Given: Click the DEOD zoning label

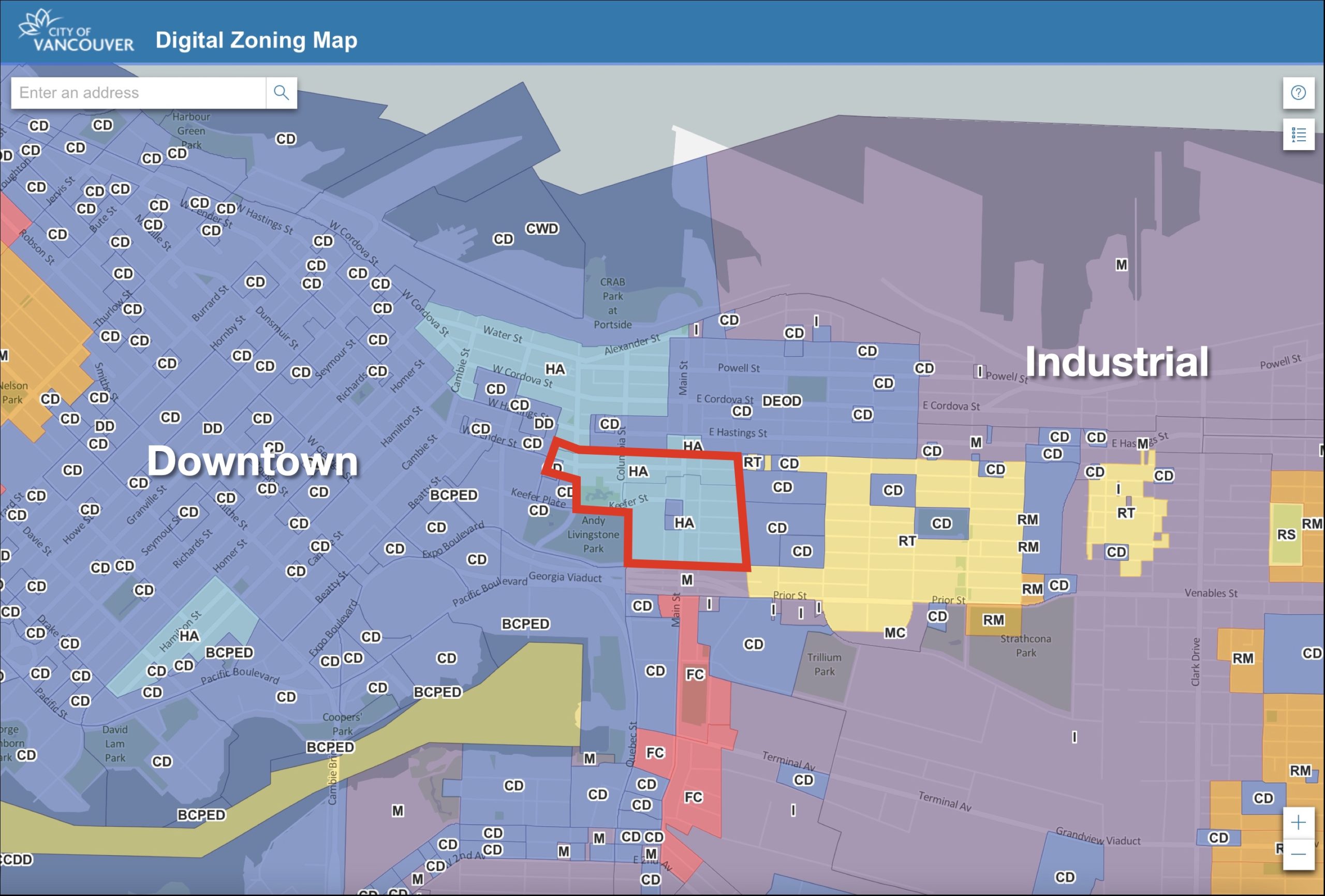Looking at the screenshot, I should click(x=782, y=401).
